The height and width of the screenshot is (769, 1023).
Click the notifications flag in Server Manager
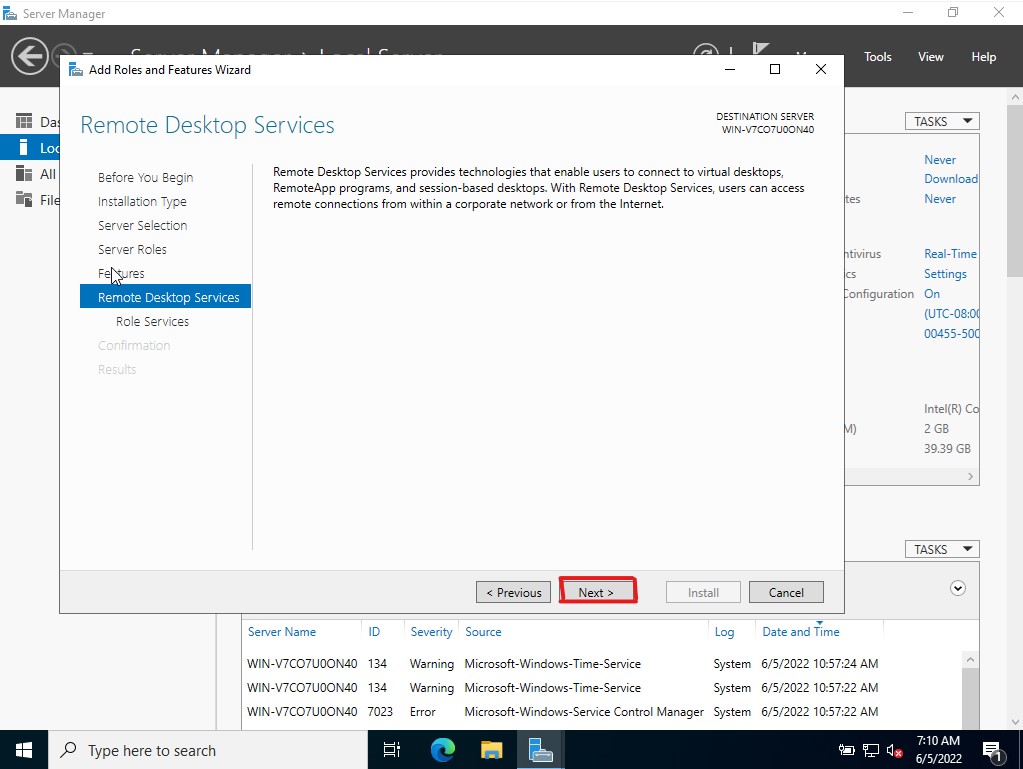point(760,50)
